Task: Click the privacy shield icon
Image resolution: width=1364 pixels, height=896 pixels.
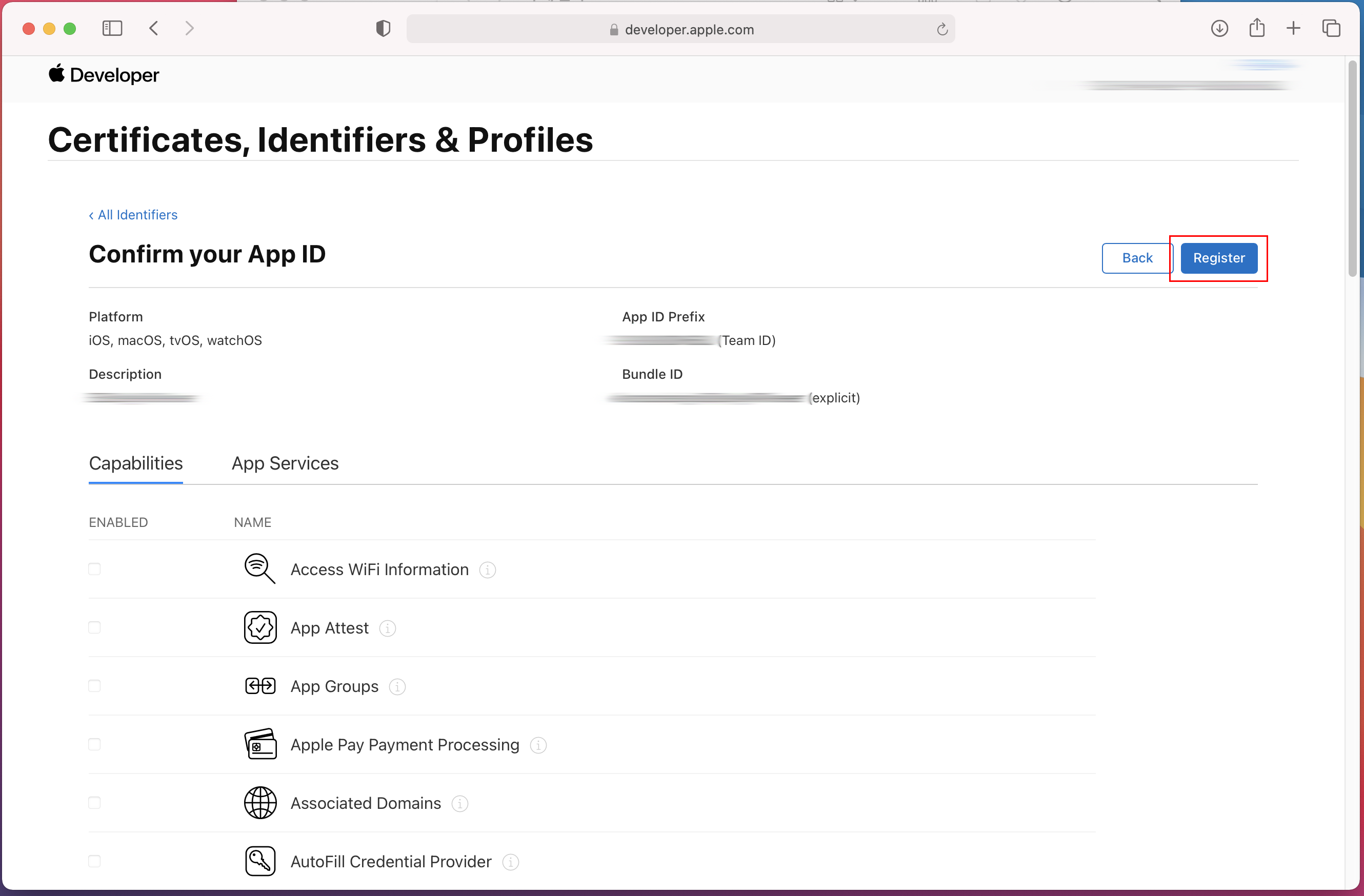Action: [383, 28]
